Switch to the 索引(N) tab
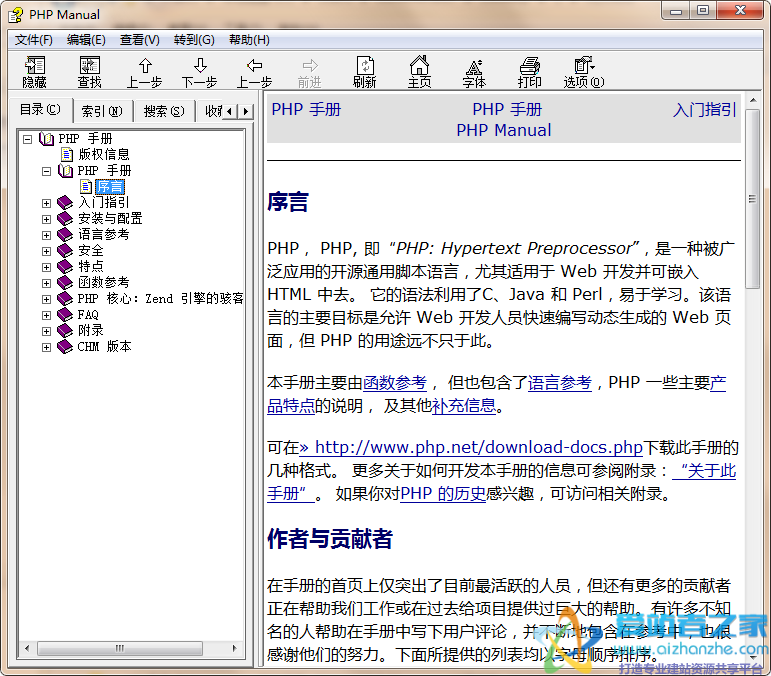Image resolution: width=771 pixels, height=676 pixels. point(102,111)
